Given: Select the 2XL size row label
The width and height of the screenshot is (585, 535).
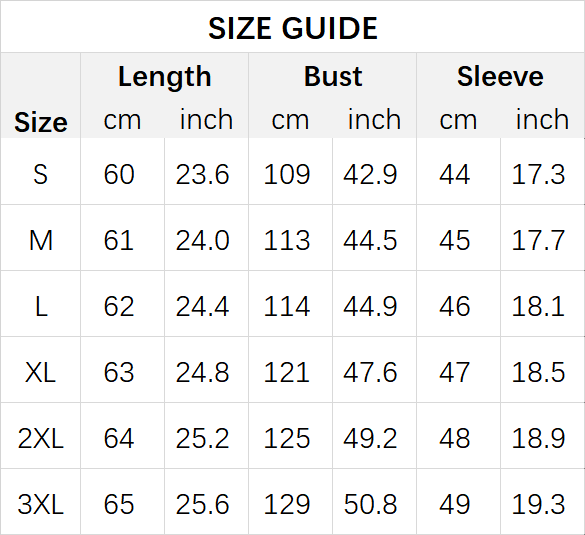Looking at the screenshot, I should pos(41,438).
